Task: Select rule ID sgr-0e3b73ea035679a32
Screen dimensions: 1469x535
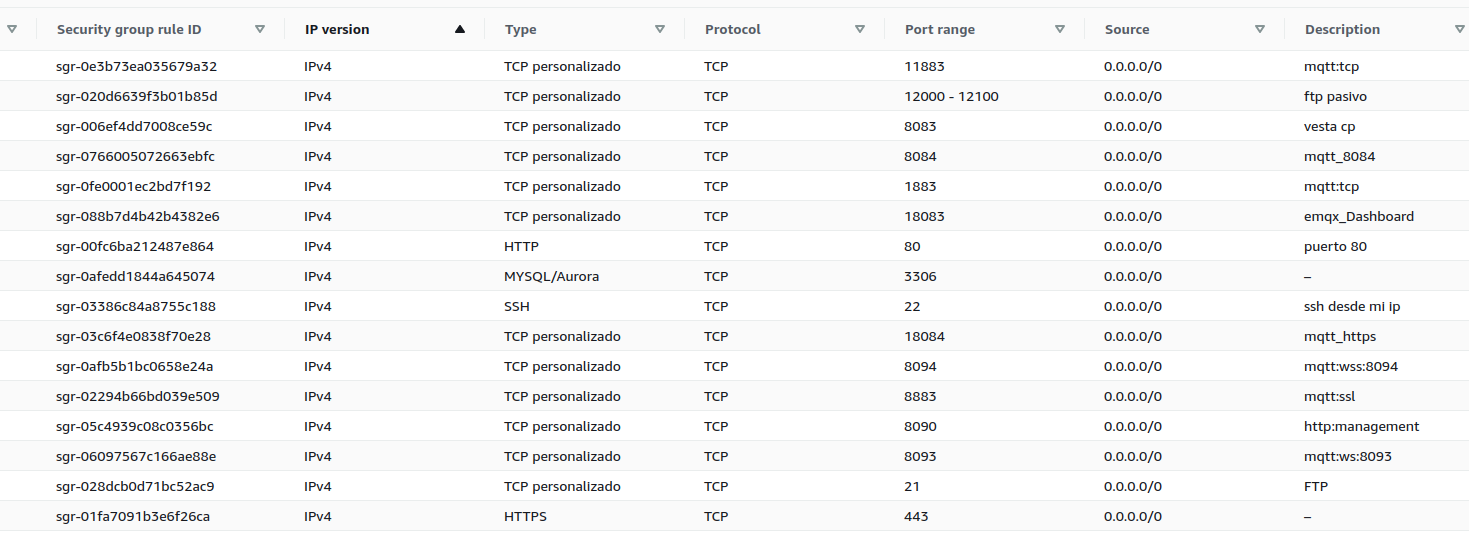Action: (137, 66)
